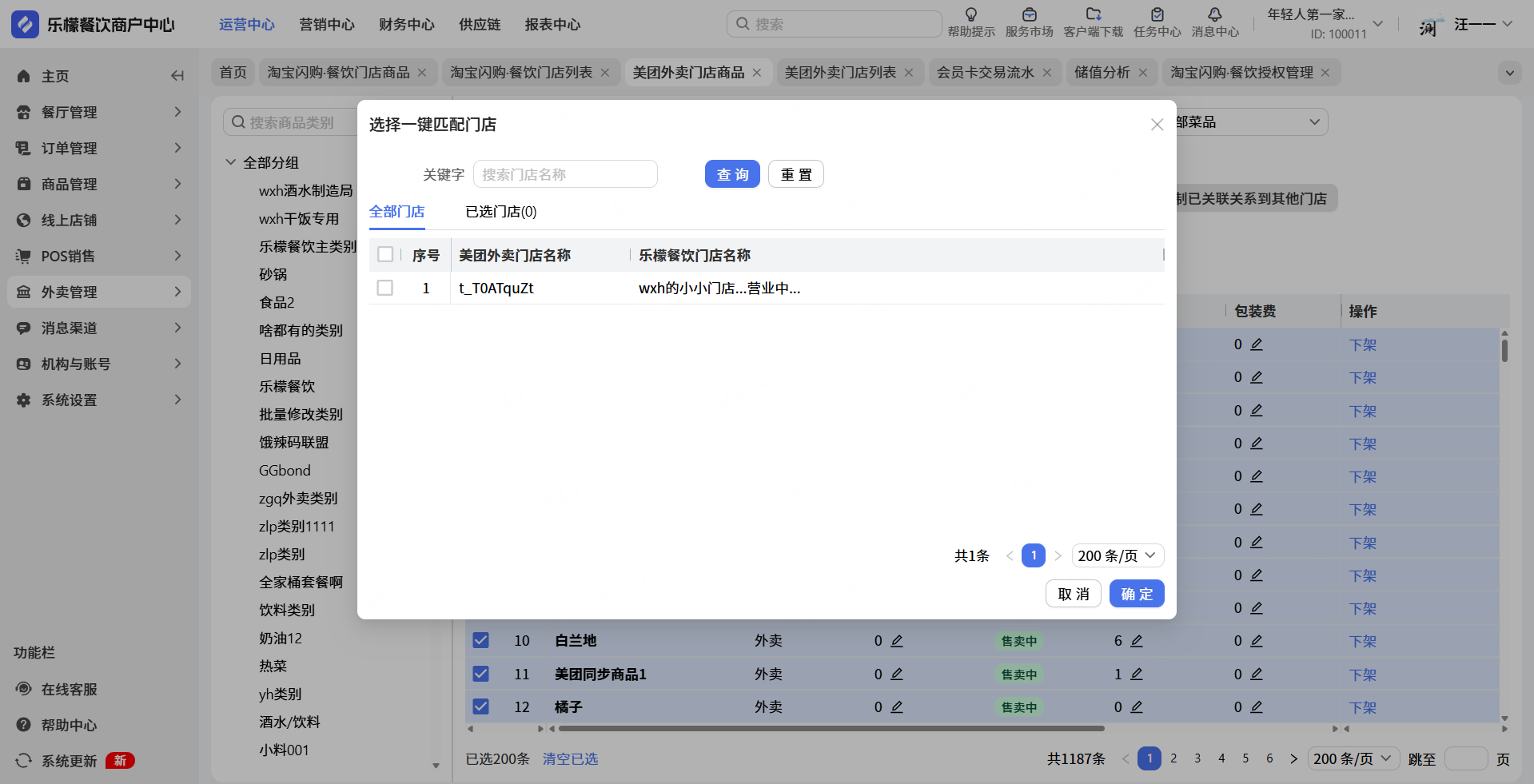The image size is (1534, 784).
Task: Collapse the sidebar with the arrow icon
Action: (177, 76)
